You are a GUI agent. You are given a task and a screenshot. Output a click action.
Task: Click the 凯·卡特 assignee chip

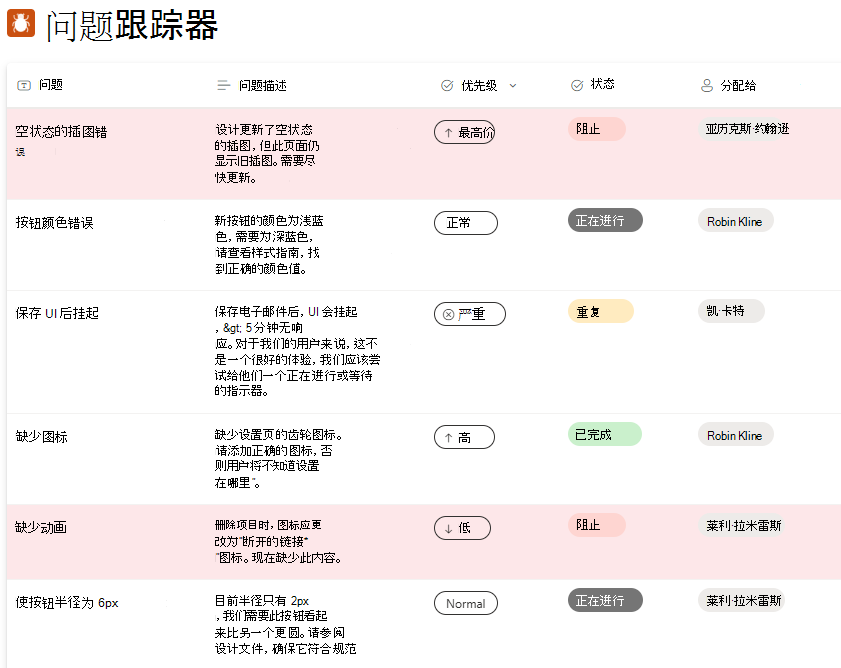pyautogui.click(x=731, y=311)
